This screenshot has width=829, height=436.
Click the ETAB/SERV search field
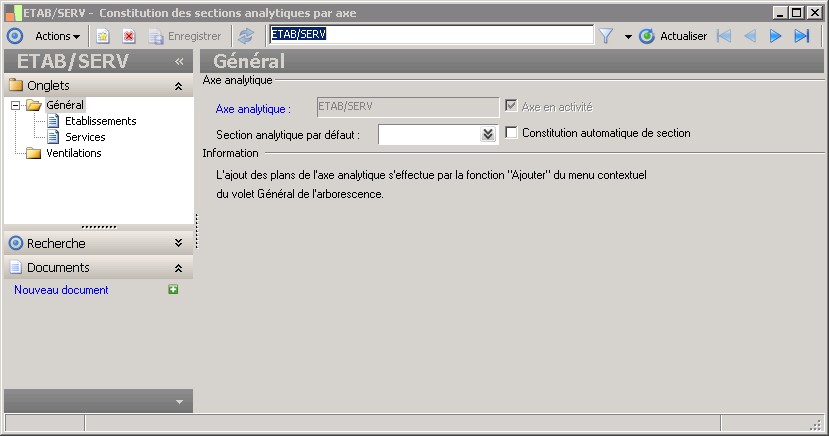tap(431, 35)
